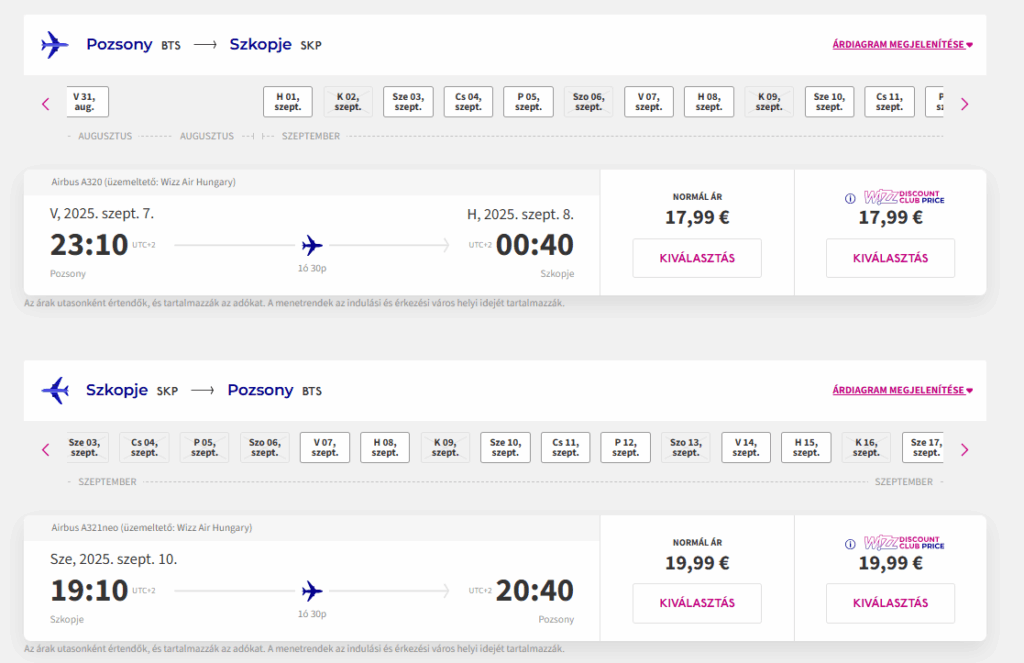Select normal price 17,99 € Kiválasztás button
This screenshot has width=1024, height=663.
click(697, 258)
